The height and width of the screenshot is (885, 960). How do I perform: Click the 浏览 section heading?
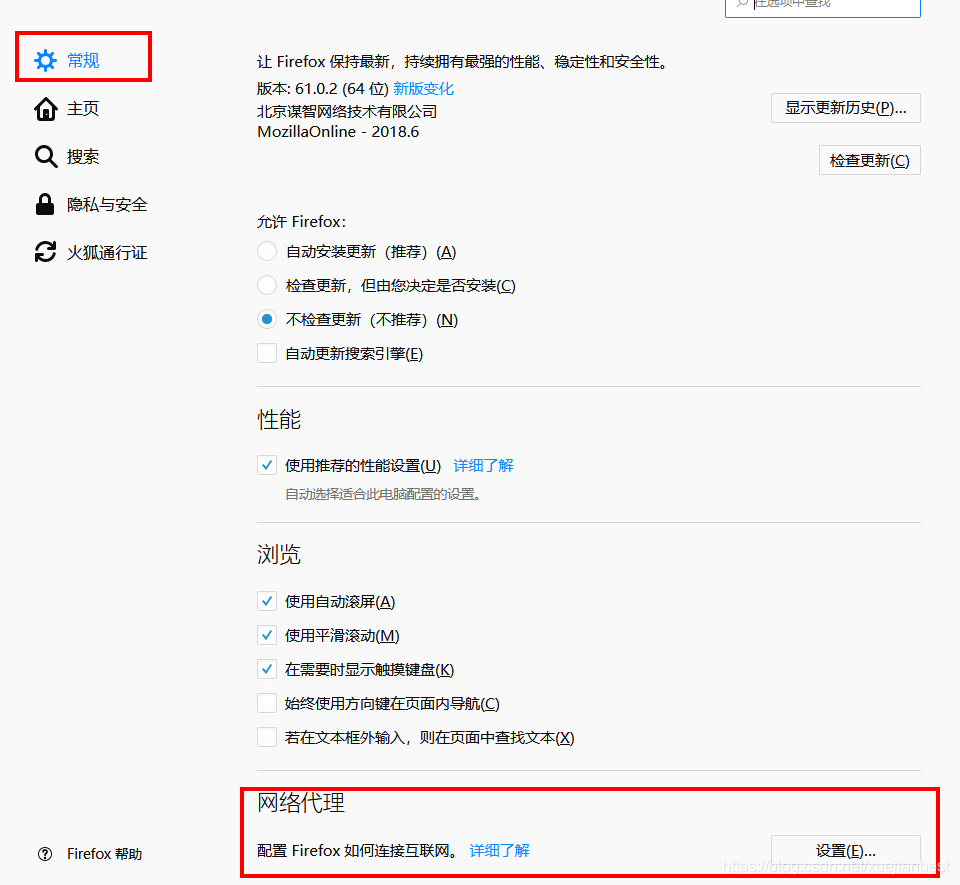(x=279, y=555)
